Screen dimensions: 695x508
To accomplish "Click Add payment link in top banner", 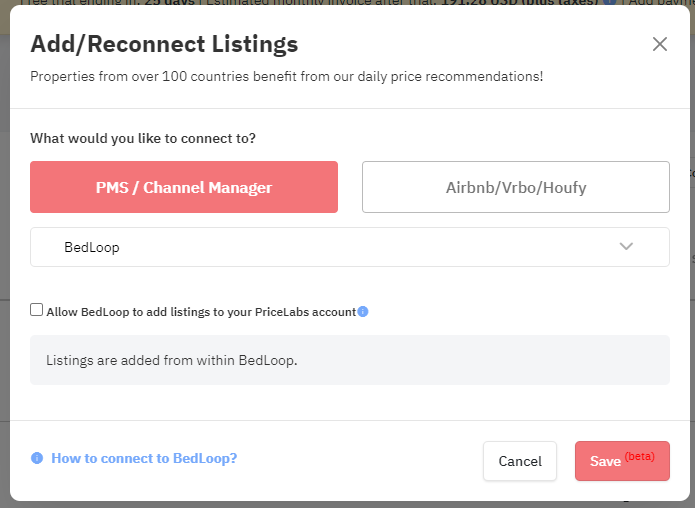I will [x=661, y=2].
